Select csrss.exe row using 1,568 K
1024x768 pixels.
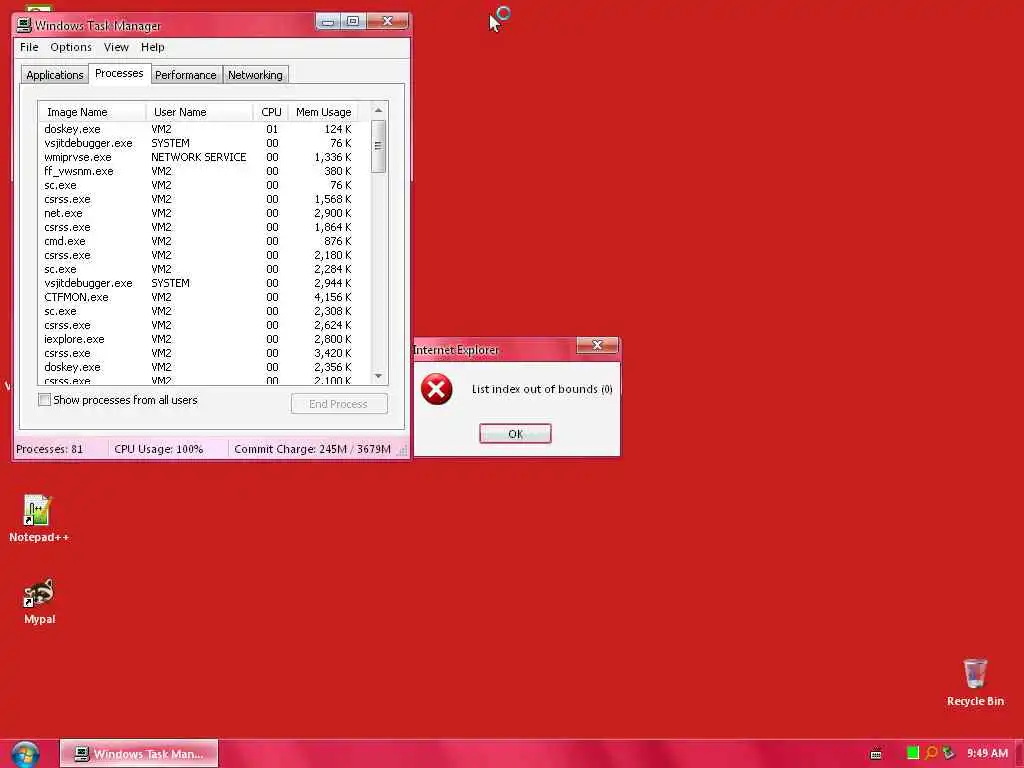pyautogui.click(x=198, y=199)
